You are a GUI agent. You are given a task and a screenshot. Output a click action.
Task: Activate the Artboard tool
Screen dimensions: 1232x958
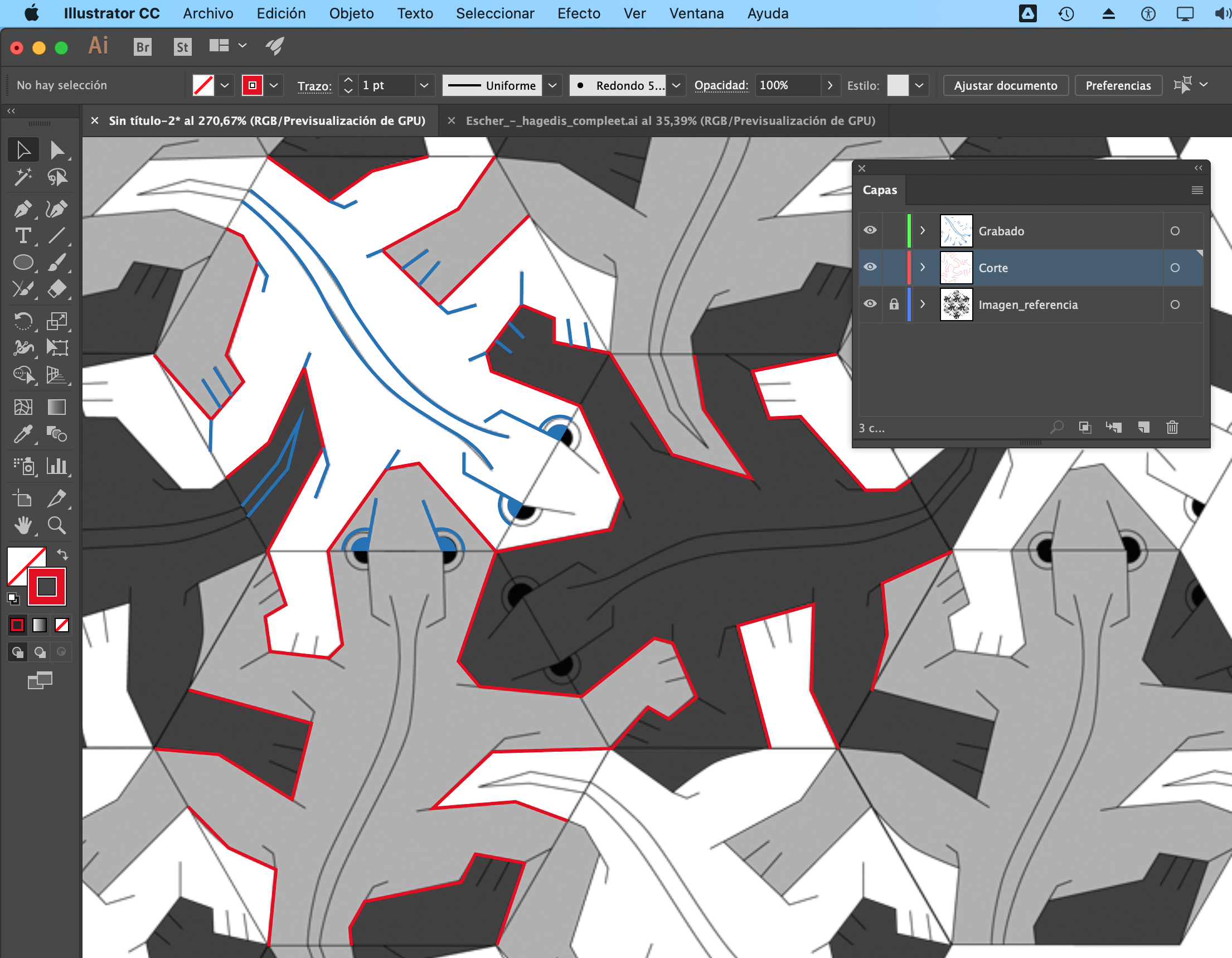coord(23,498)
